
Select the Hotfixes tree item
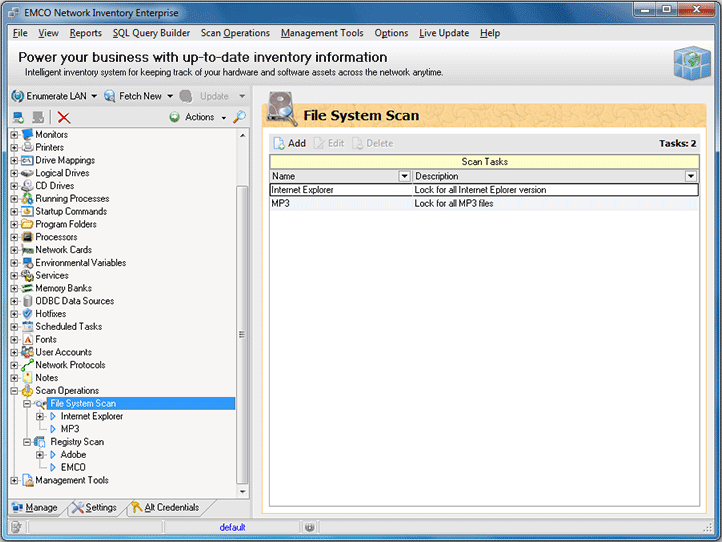click(52, 314)
